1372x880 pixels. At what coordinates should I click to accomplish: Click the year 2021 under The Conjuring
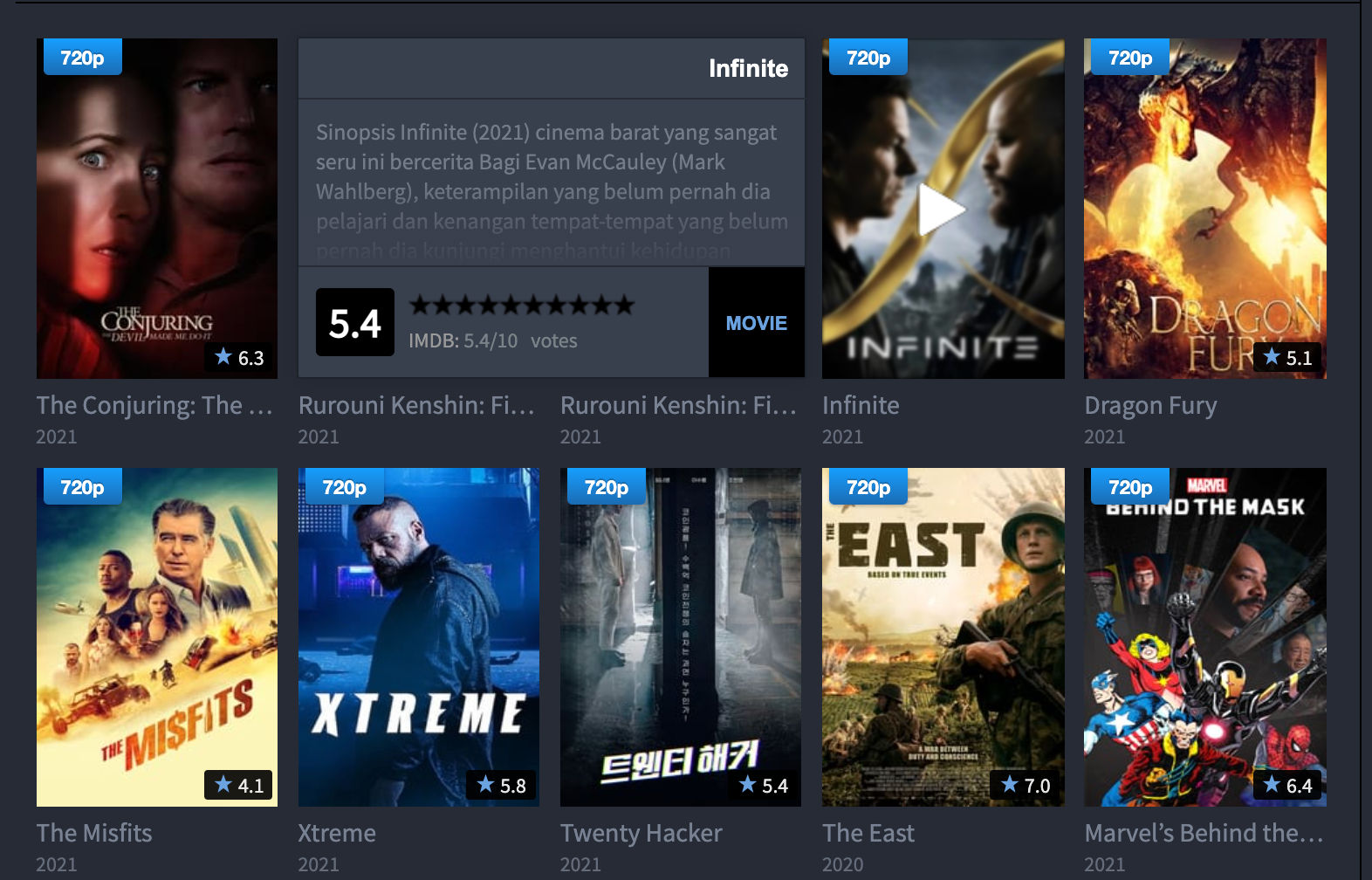[57, 437]
